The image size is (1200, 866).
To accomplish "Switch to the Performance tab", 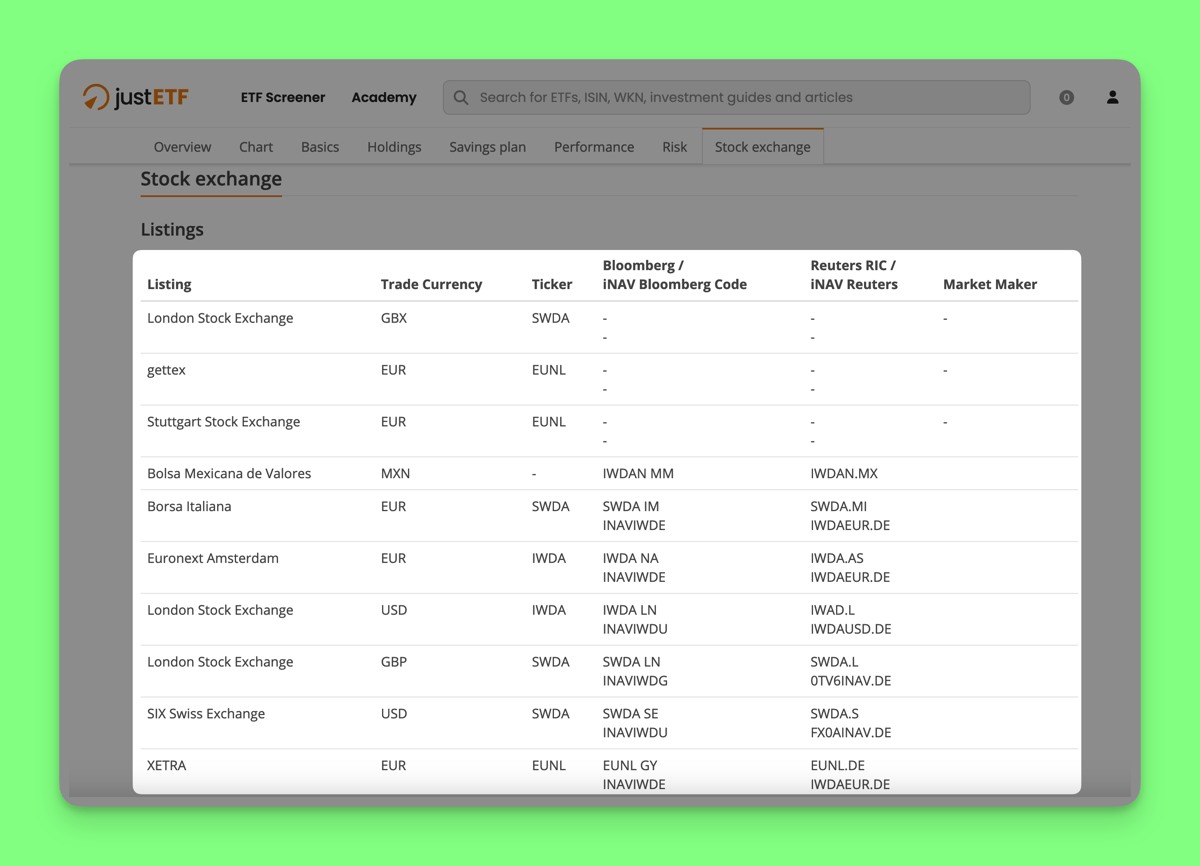I will click(x=594, y=147).
